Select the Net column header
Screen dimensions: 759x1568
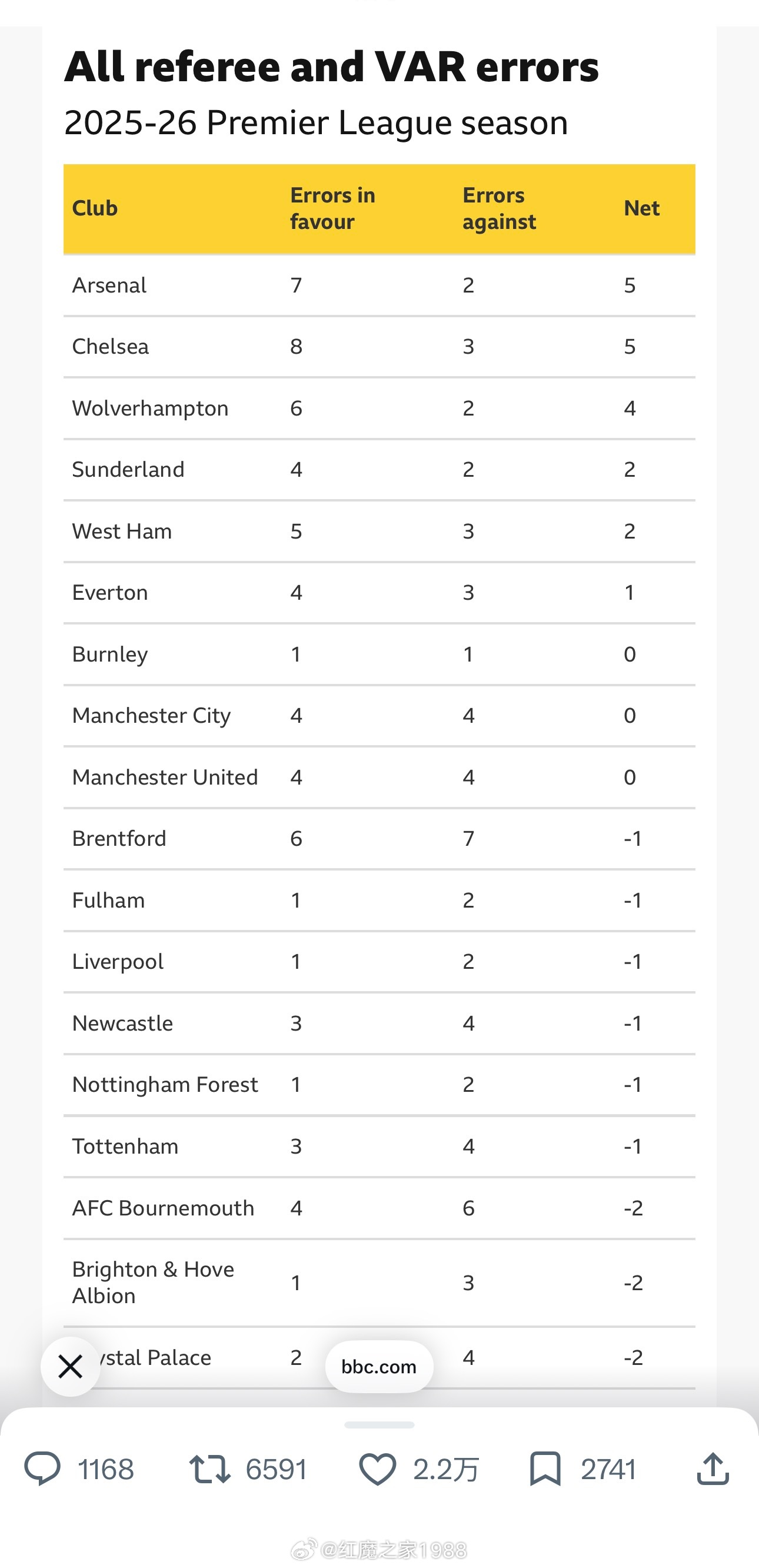pyautogui.click(x=641, y=208)
